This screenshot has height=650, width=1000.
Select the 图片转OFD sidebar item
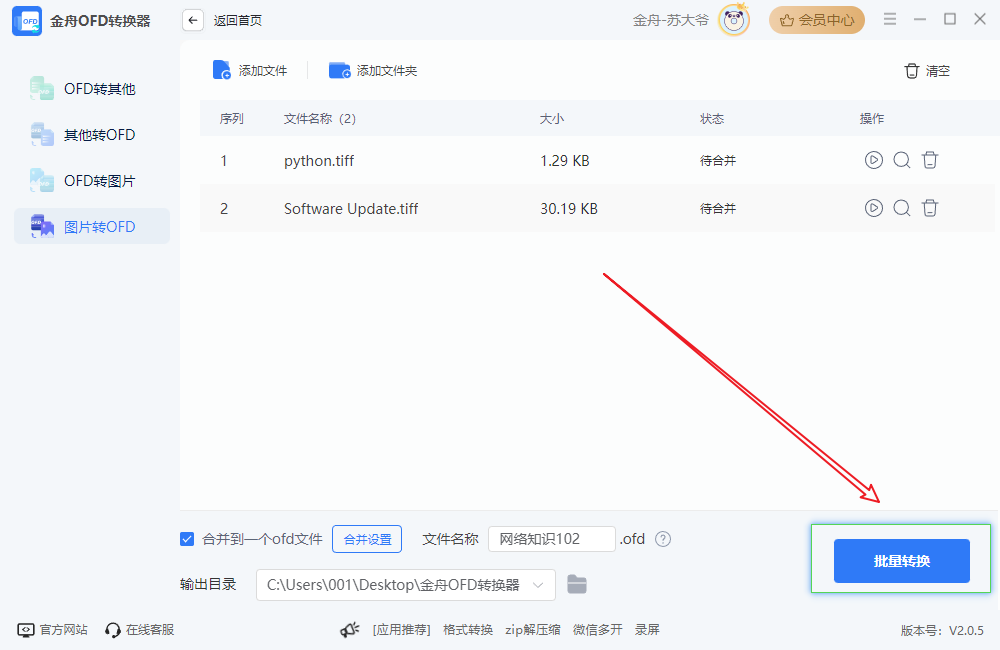[x=92, y=226]
